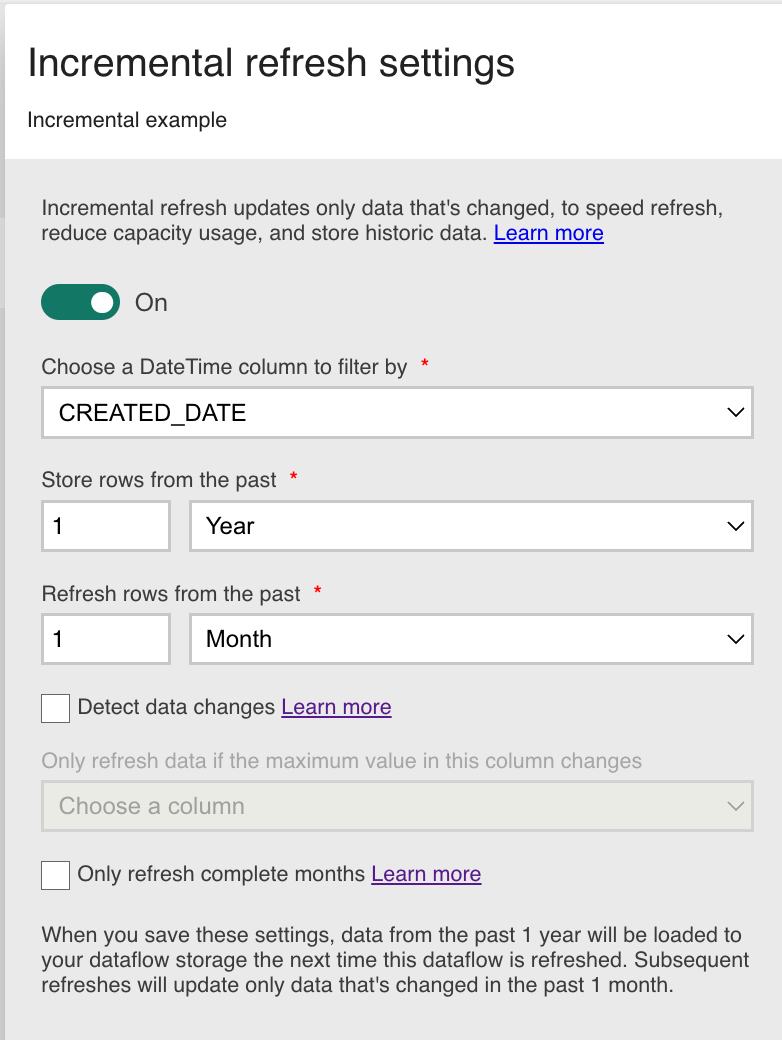
Task: Turn off the incremental refresh toggle
Action: [80, 302]
